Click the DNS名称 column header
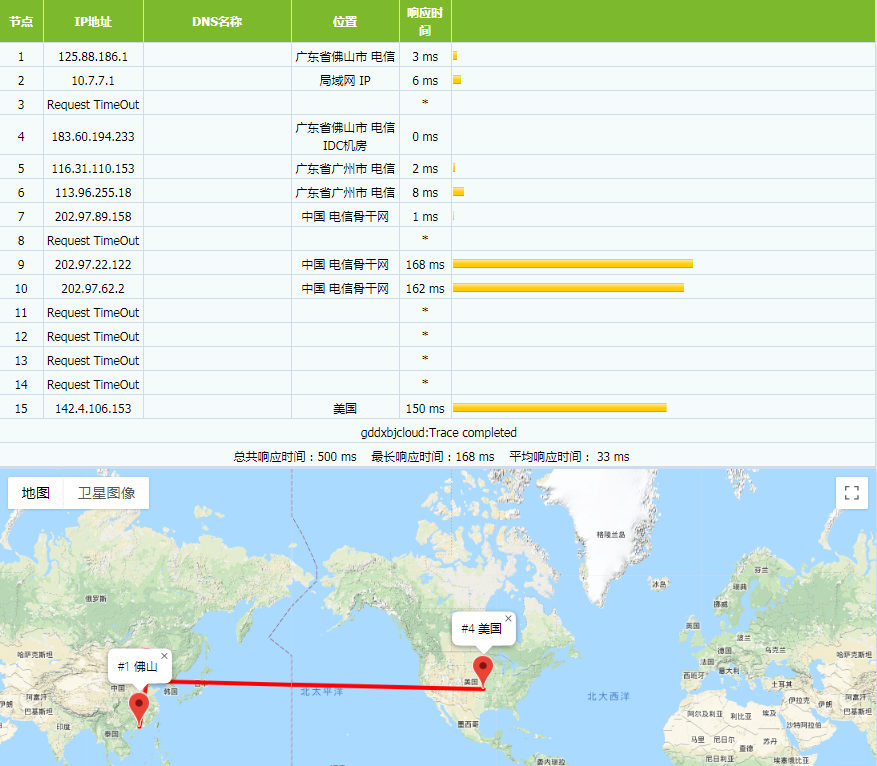The width and height of the screenshot is (877, 766). point(217,22)
